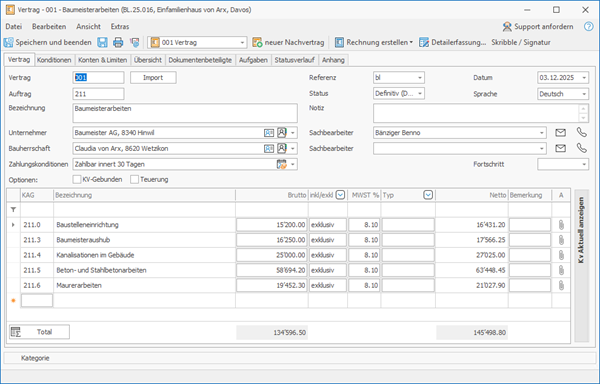Open Detailerfassung from toolbar
Screen dimensions: 600x384
click(x=452, y=42)
